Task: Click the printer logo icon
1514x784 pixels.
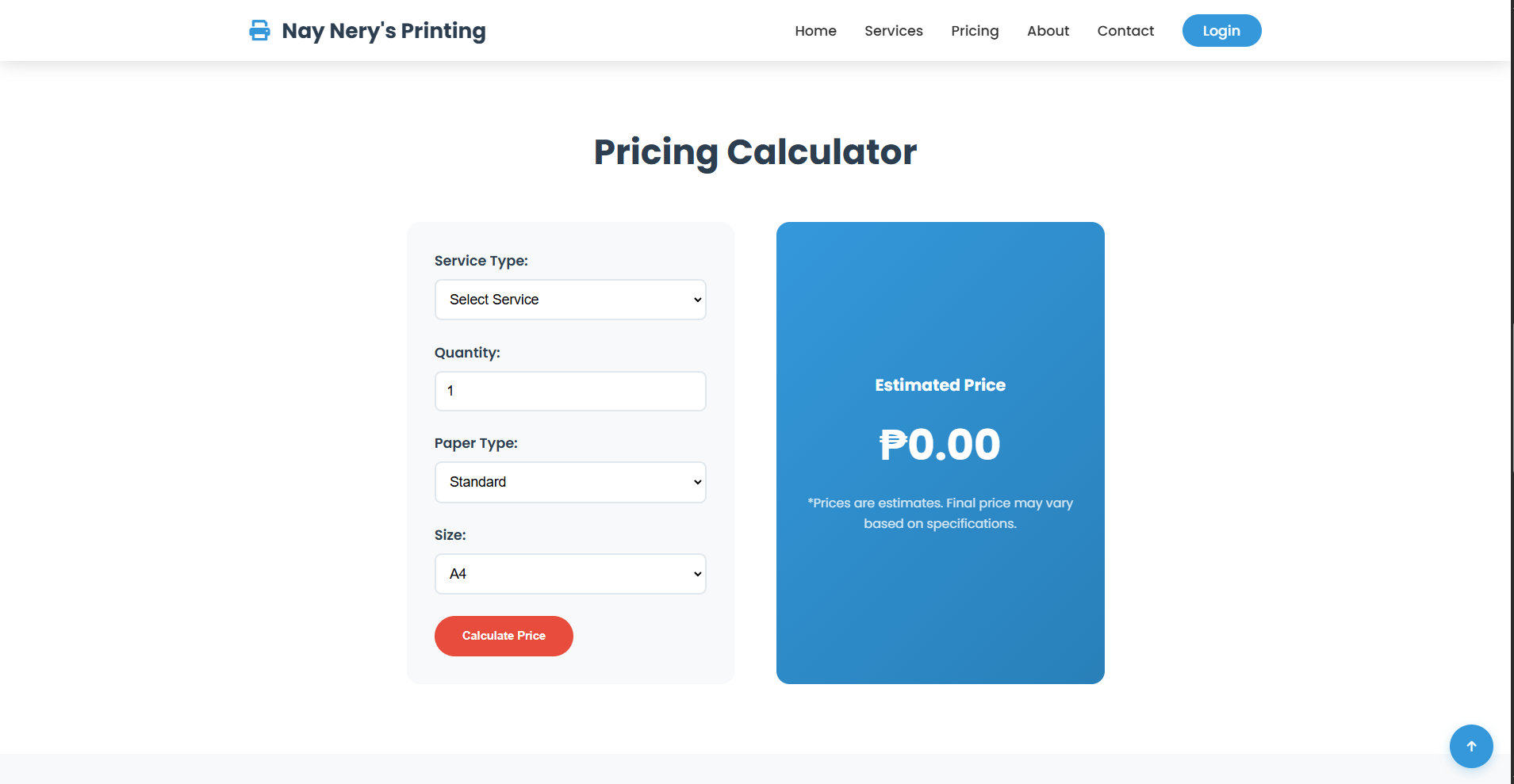Action: point(259,31)
